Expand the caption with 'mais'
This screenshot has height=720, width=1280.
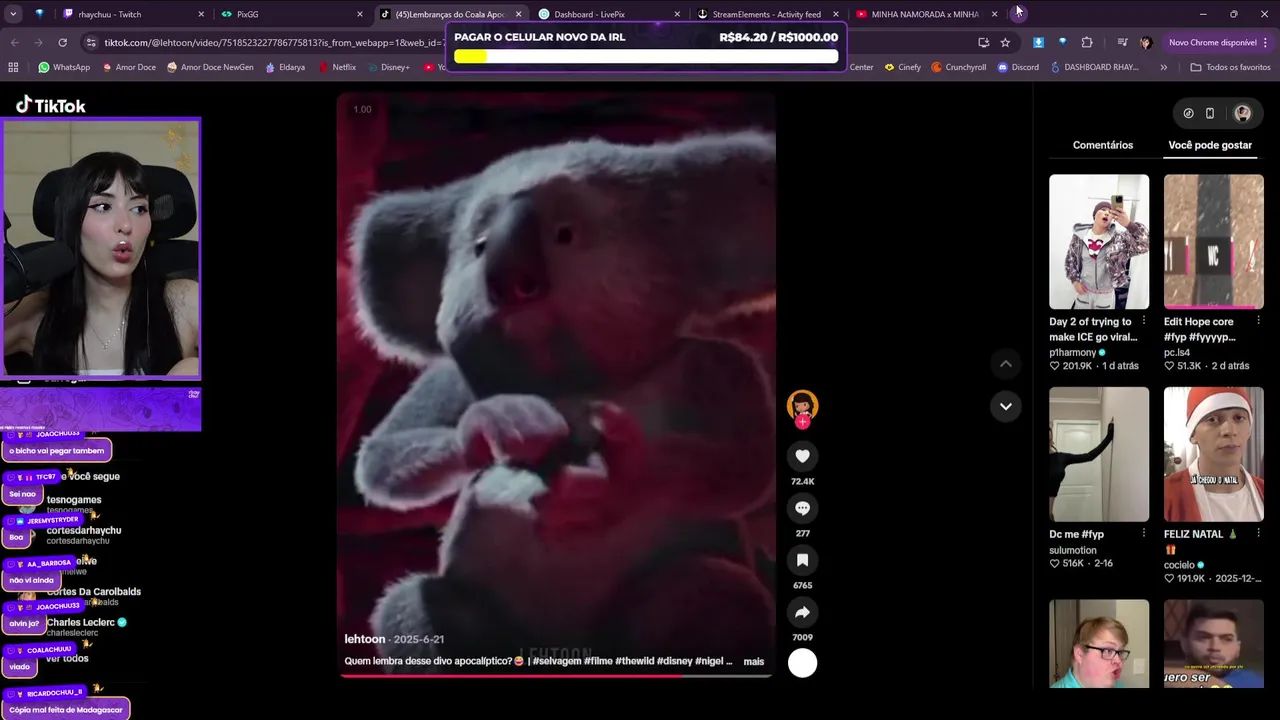753,661
